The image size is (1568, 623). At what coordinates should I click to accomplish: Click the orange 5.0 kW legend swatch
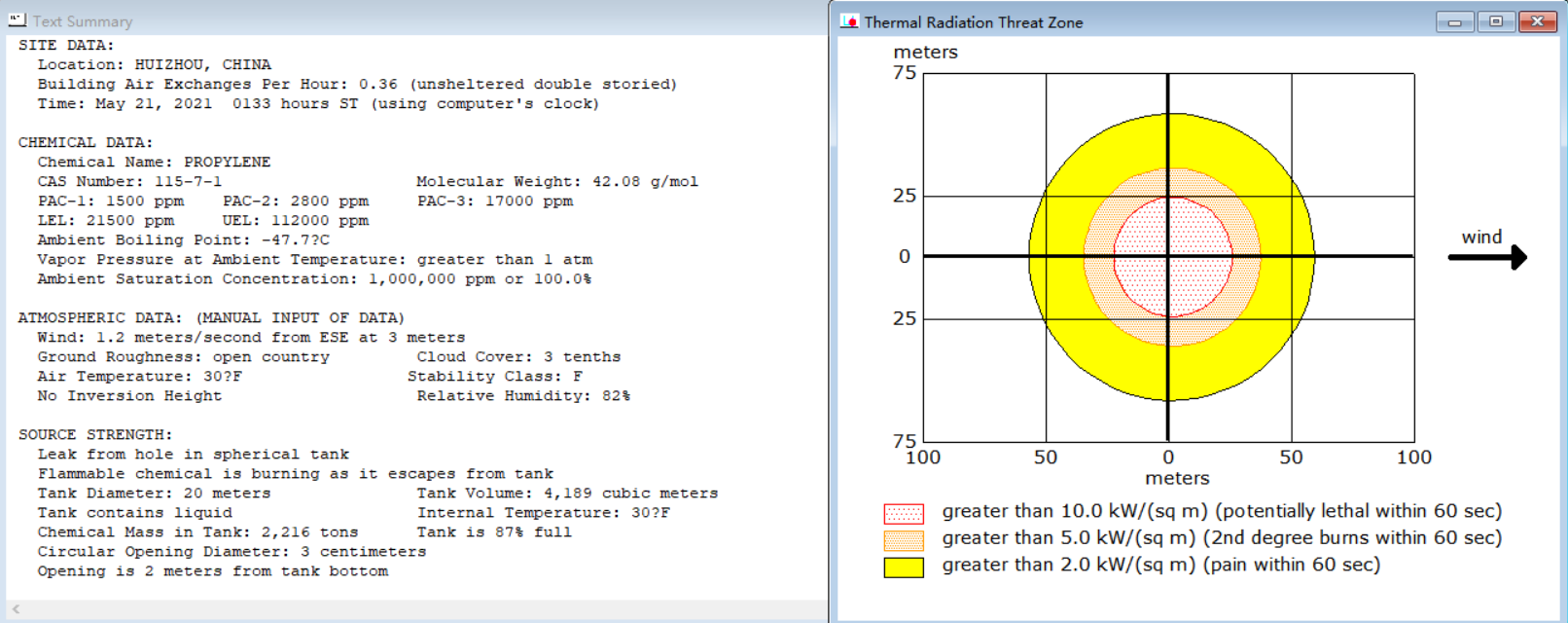(904, 540)
